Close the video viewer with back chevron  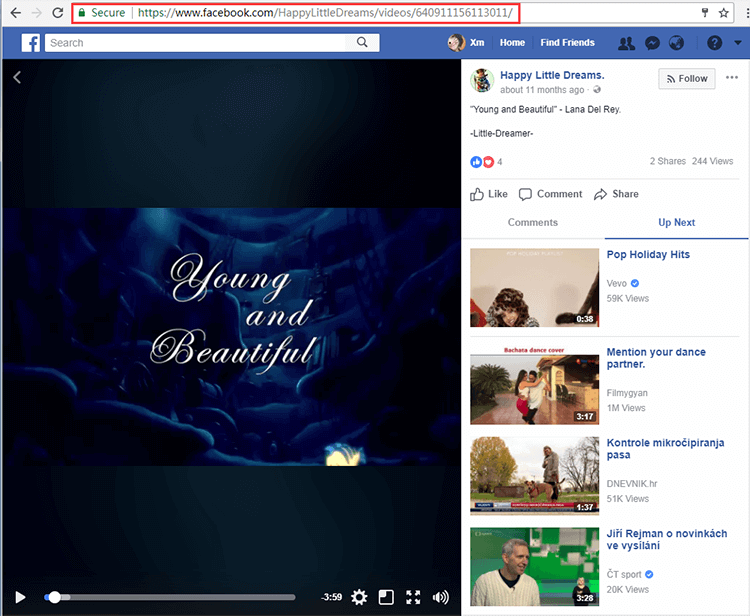click(x=17, y=77)
